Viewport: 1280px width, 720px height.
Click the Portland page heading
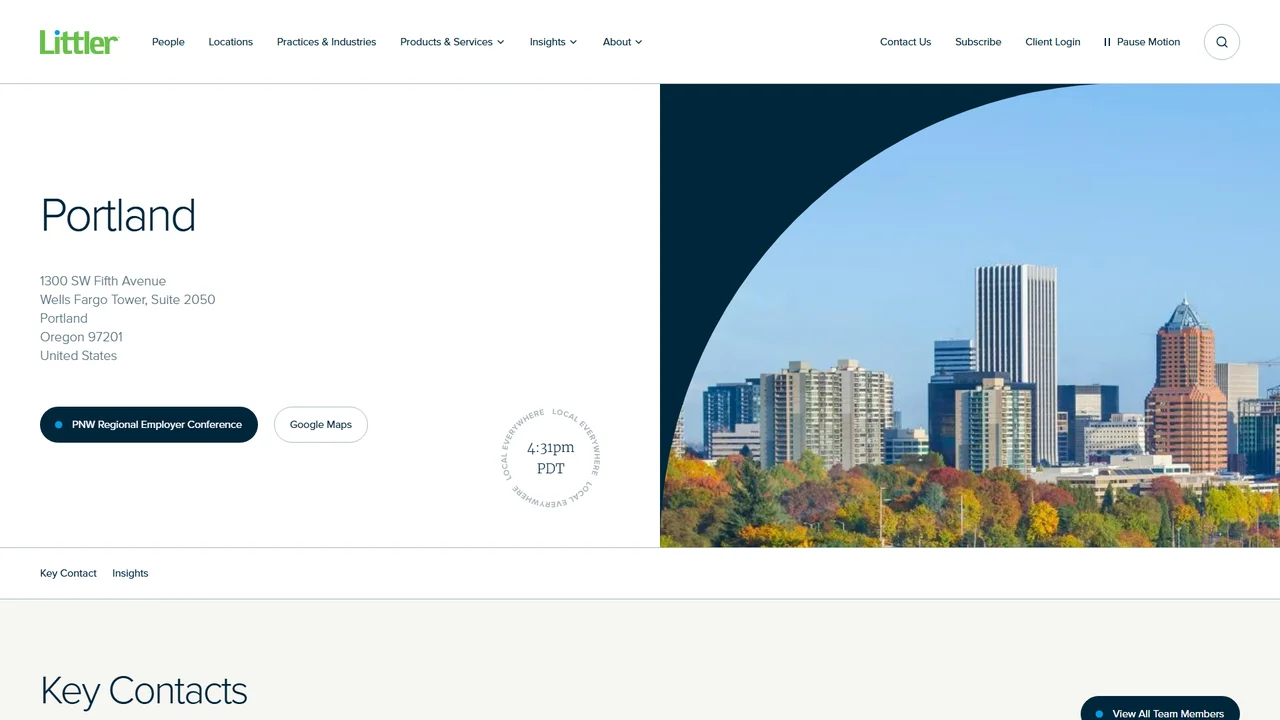point(118,215)
